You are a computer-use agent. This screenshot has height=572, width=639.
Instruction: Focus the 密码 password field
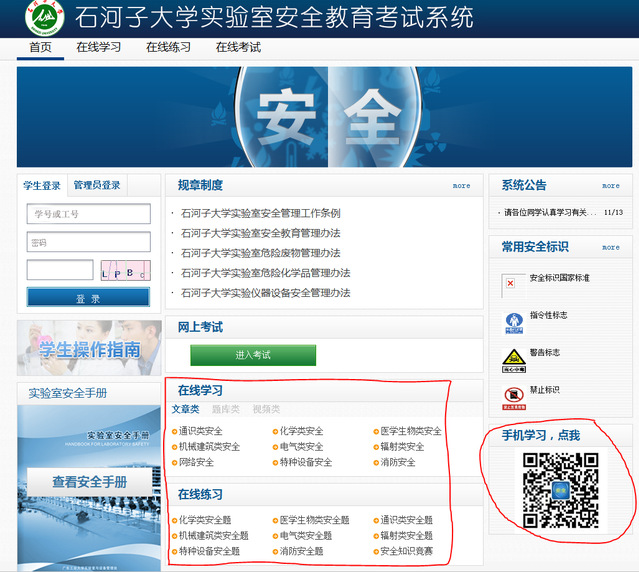point(88,242)
